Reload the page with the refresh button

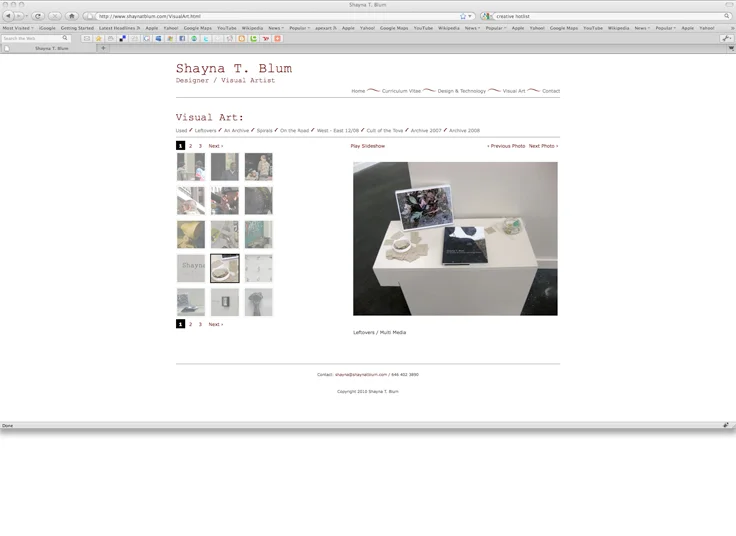(x=38, y=16)
